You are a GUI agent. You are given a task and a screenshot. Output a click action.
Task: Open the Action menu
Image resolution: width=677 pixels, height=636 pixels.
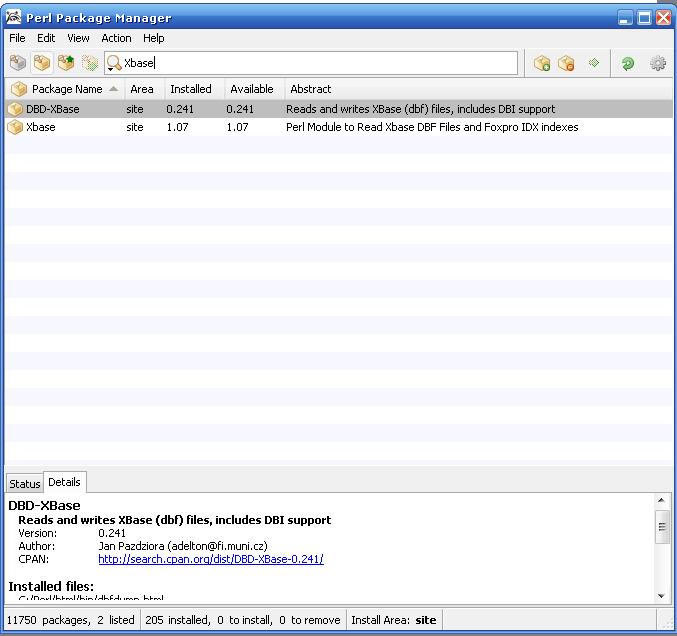coord(116,38)
